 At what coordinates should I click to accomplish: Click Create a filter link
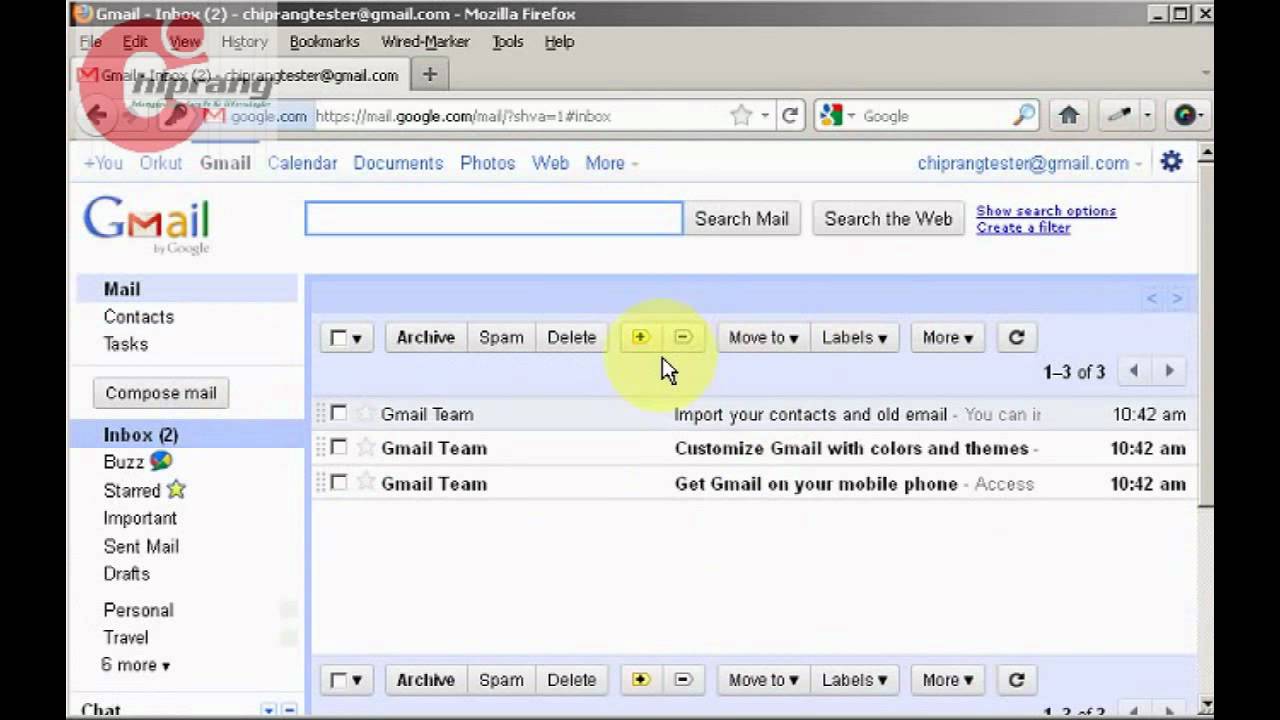tap(1023, 228)
